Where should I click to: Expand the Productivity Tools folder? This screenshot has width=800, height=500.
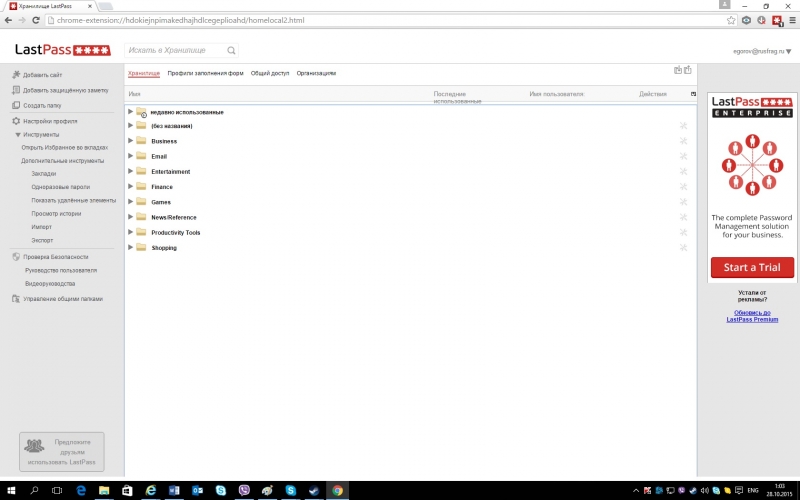[131, 232]
